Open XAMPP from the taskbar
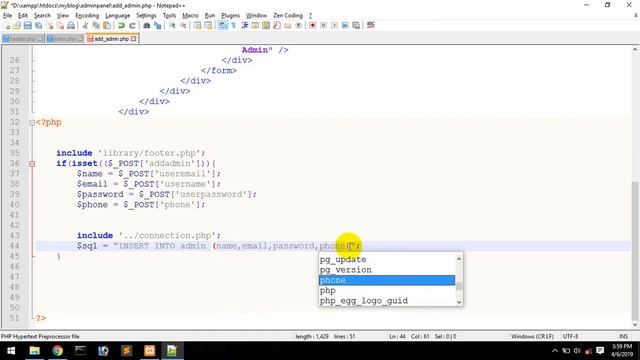The height and width of the screenshot is (360, 640). click(149, 351)
